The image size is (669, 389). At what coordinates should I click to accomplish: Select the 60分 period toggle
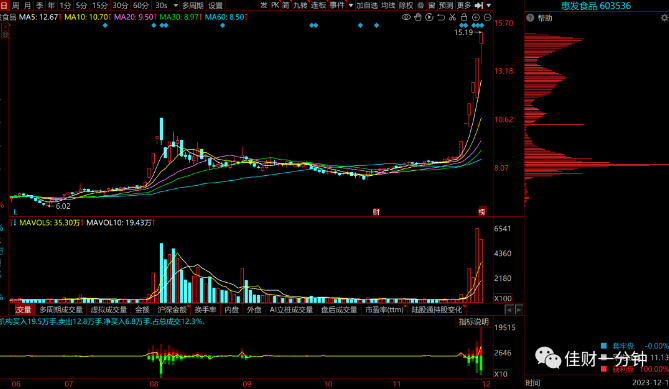(x=140, y=6)
